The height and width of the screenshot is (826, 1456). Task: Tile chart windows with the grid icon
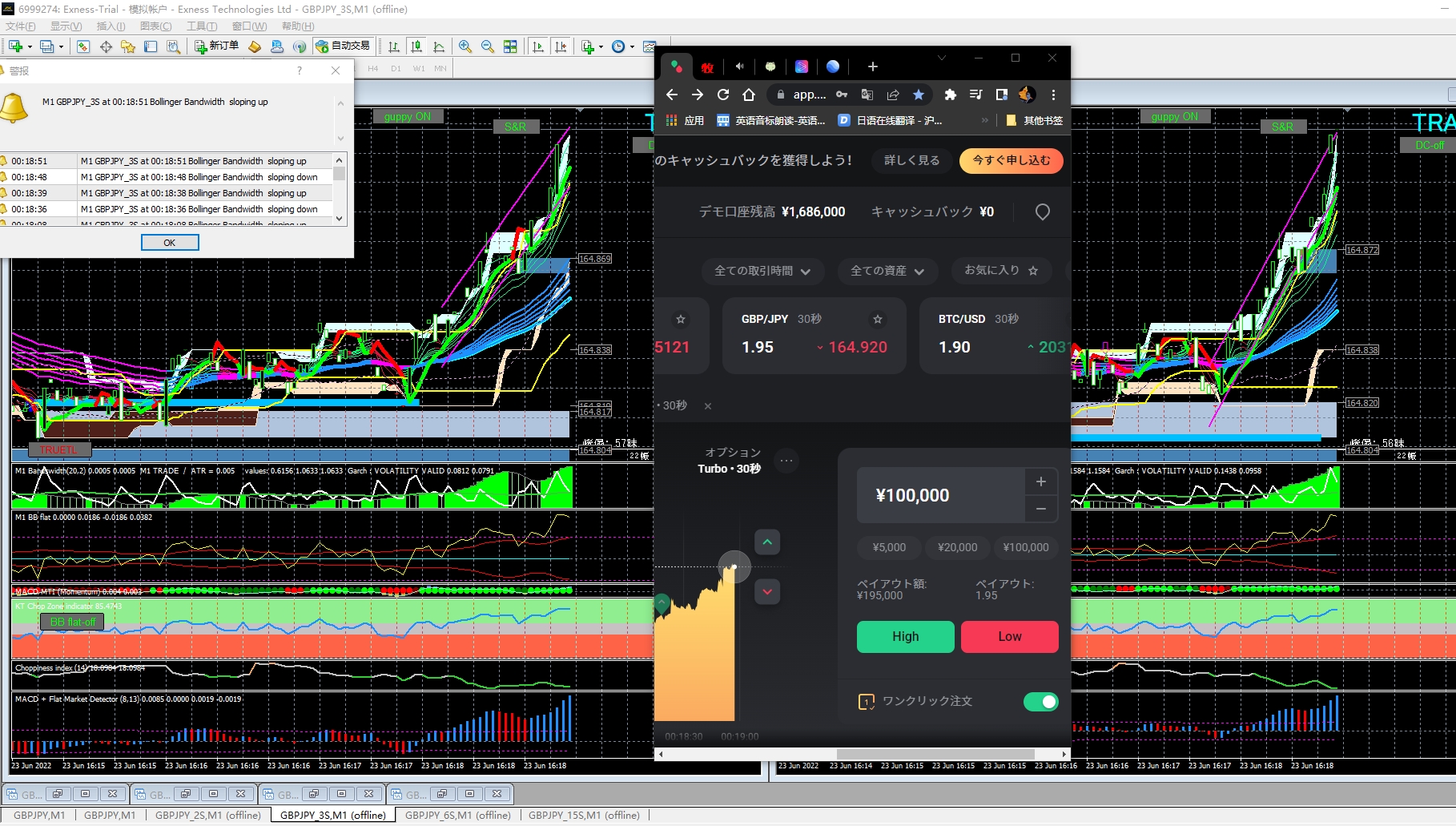click(x=510, y=46)
